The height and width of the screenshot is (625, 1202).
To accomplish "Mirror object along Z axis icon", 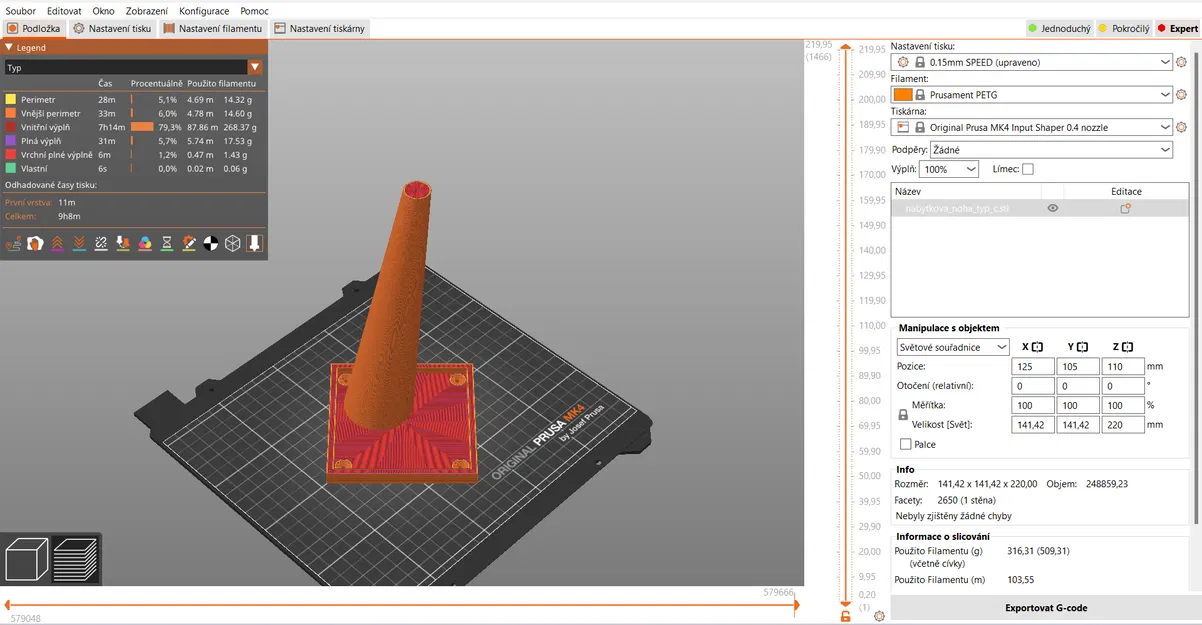I will (1127, 347).
